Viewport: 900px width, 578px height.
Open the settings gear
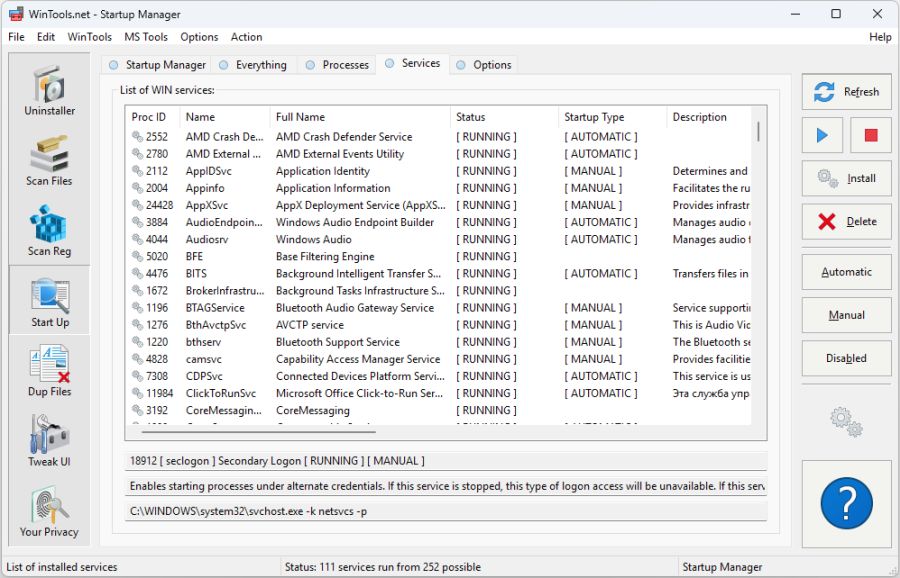click(846, 421)
